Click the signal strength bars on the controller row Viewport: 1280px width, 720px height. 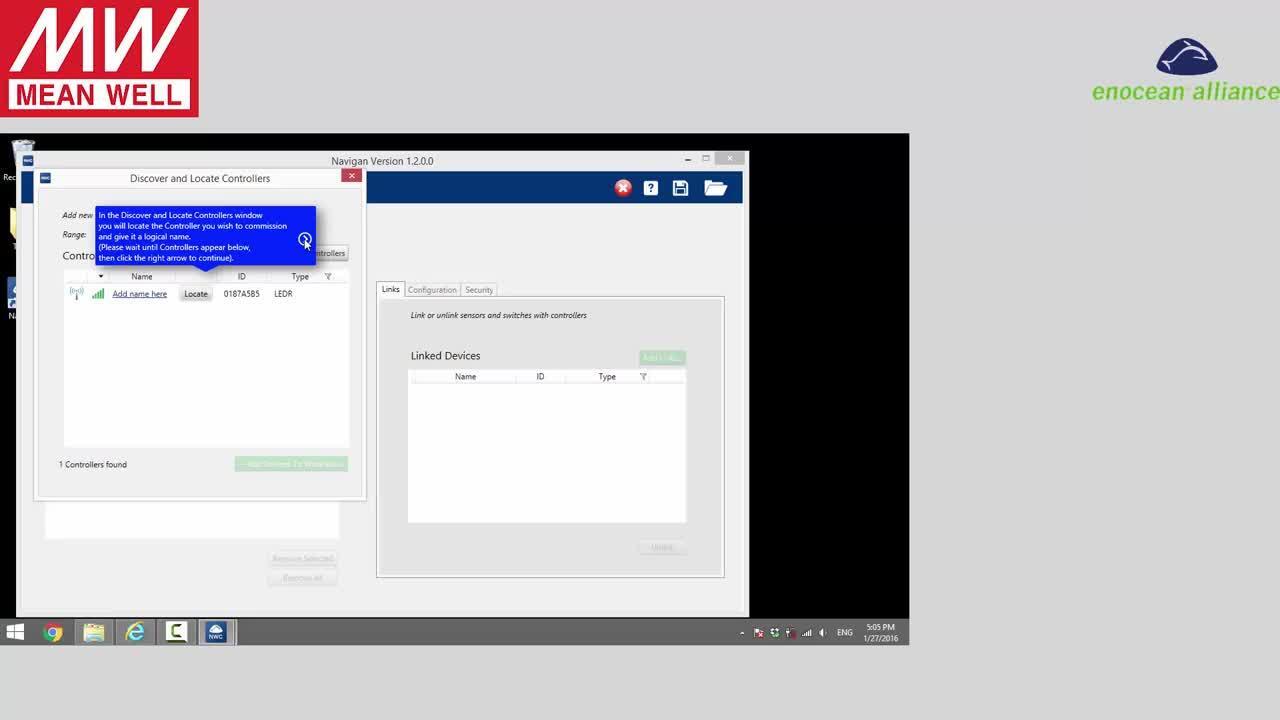[97, 293]
